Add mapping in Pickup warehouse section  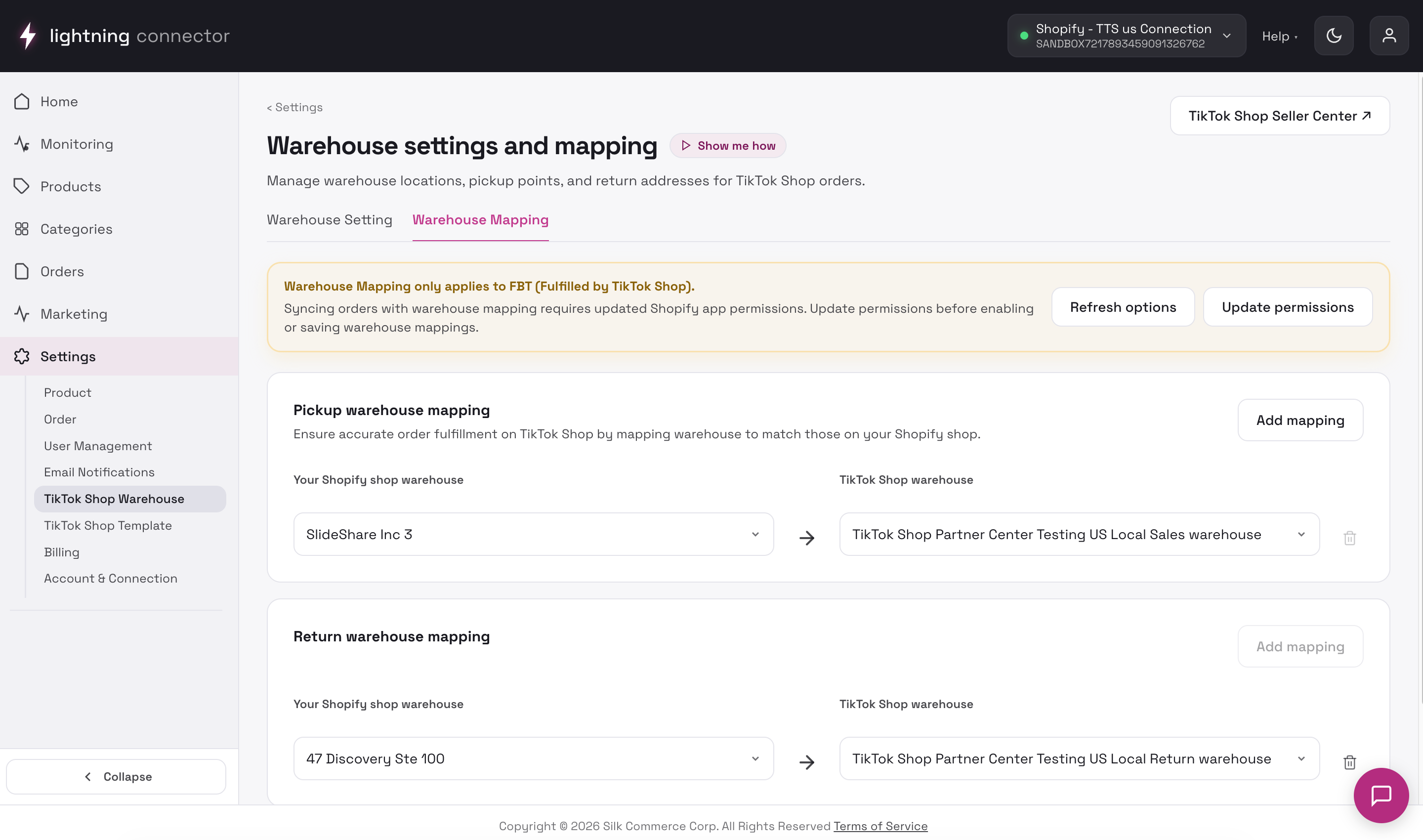1299,420
